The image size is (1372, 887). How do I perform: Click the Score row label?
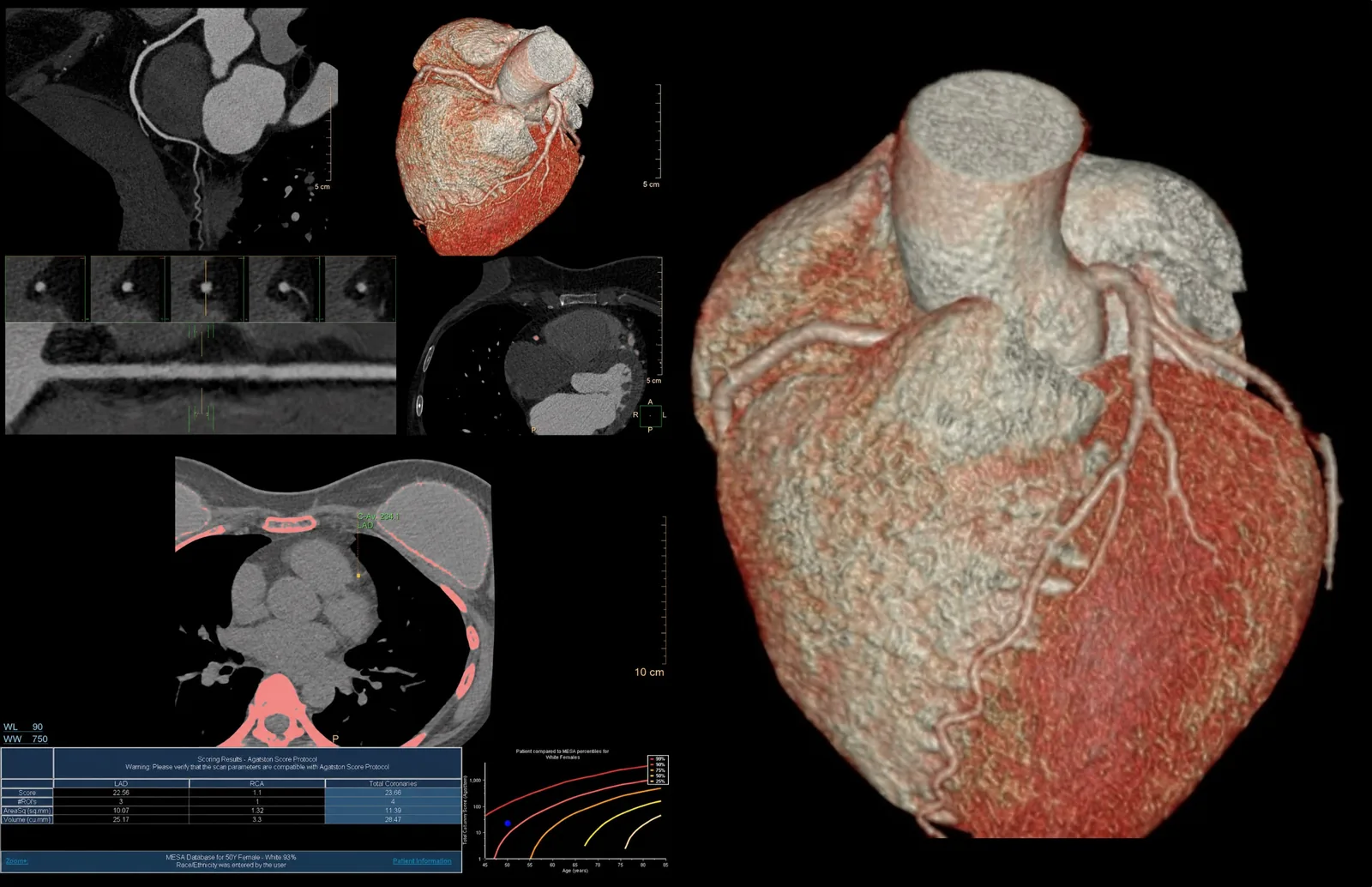click(27, 793)
